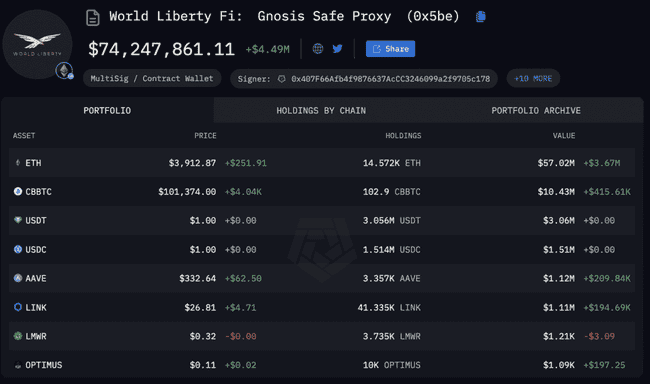Switch to the HOLDINGS BY CHAIN tab
This screenshot has width=650, height=384.
[x=321, y=110]
